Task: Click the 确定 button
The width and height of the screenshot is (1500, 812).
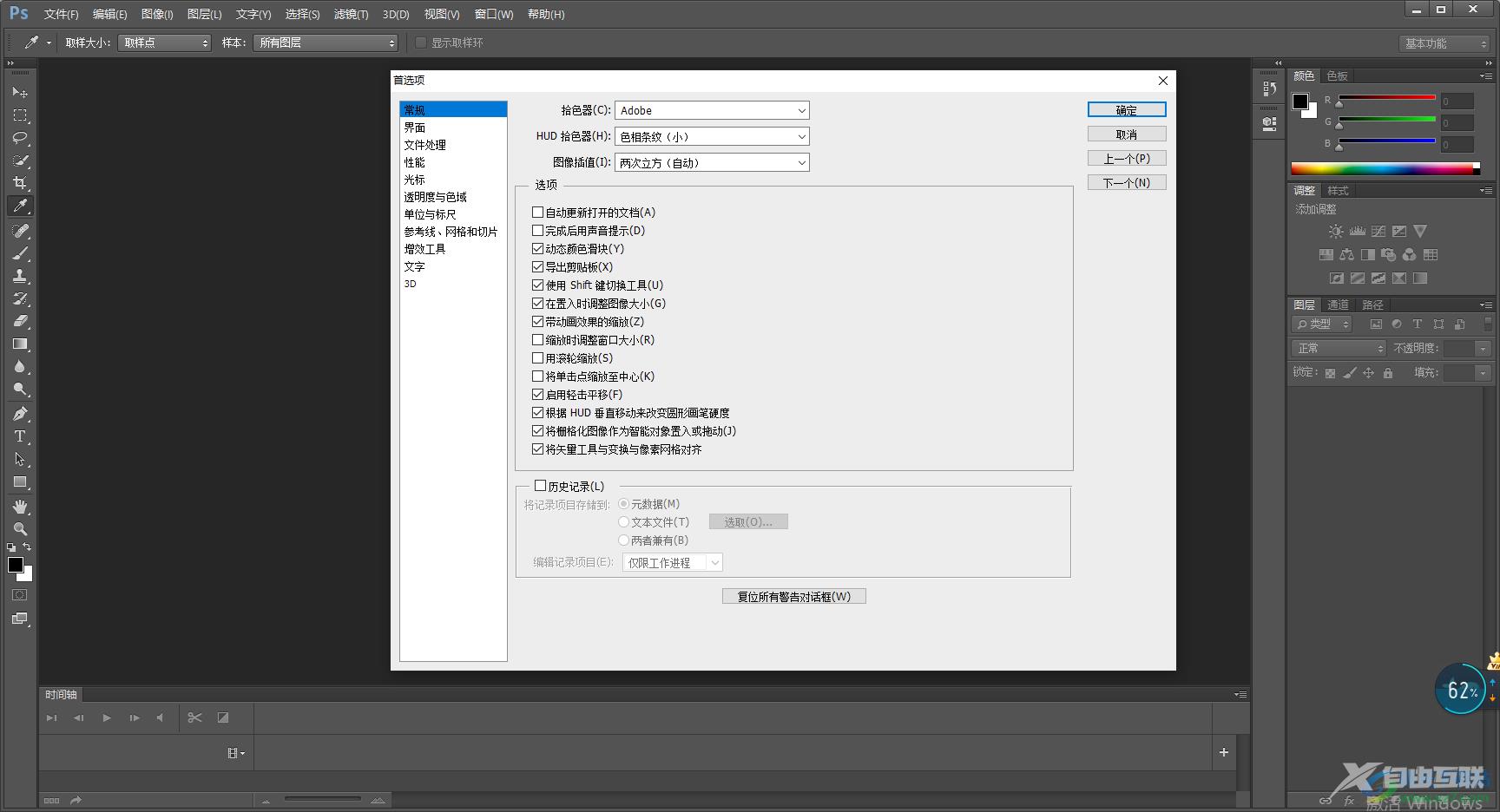Action: click(x=1127, y=110)
